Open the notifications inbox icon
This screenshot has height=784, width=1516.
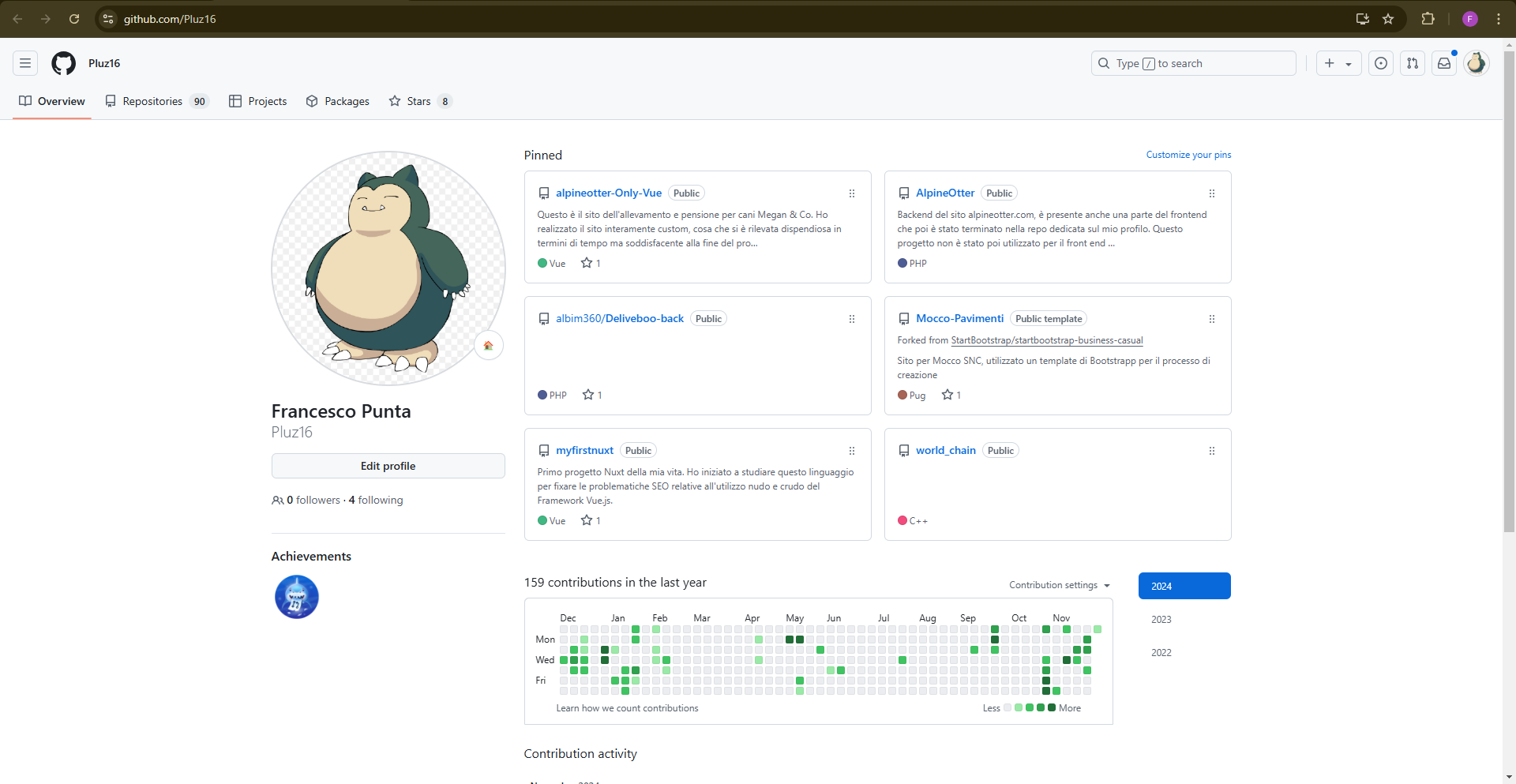(1445, 63)
